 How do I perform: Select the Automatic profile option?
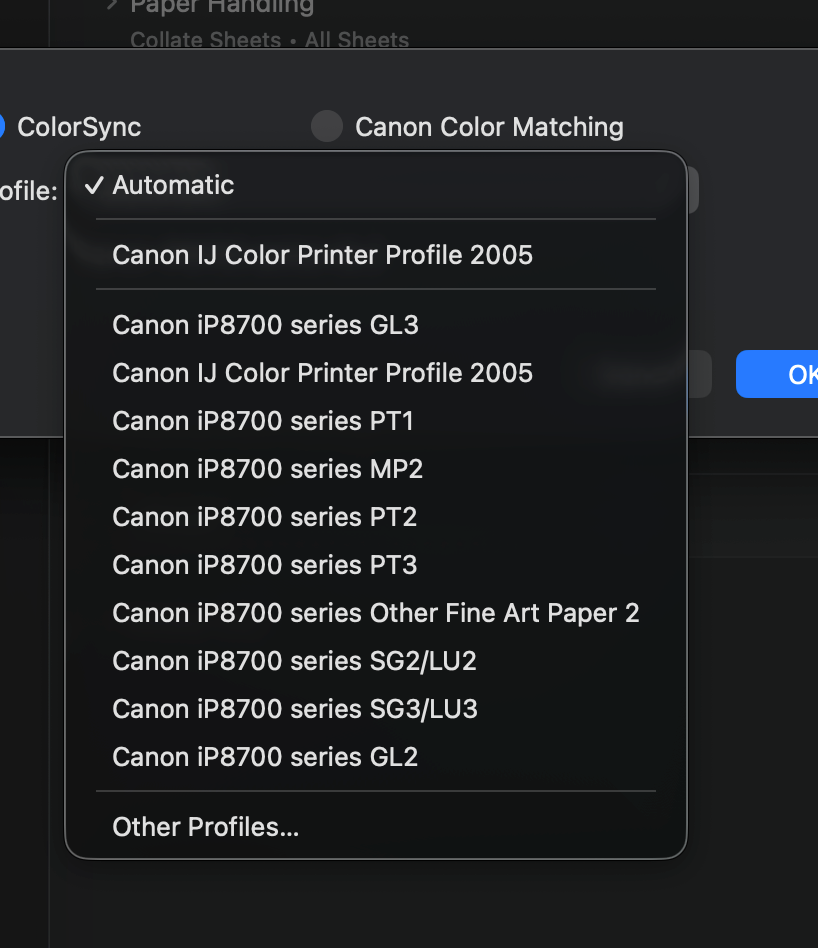click(x=375, y=185)
